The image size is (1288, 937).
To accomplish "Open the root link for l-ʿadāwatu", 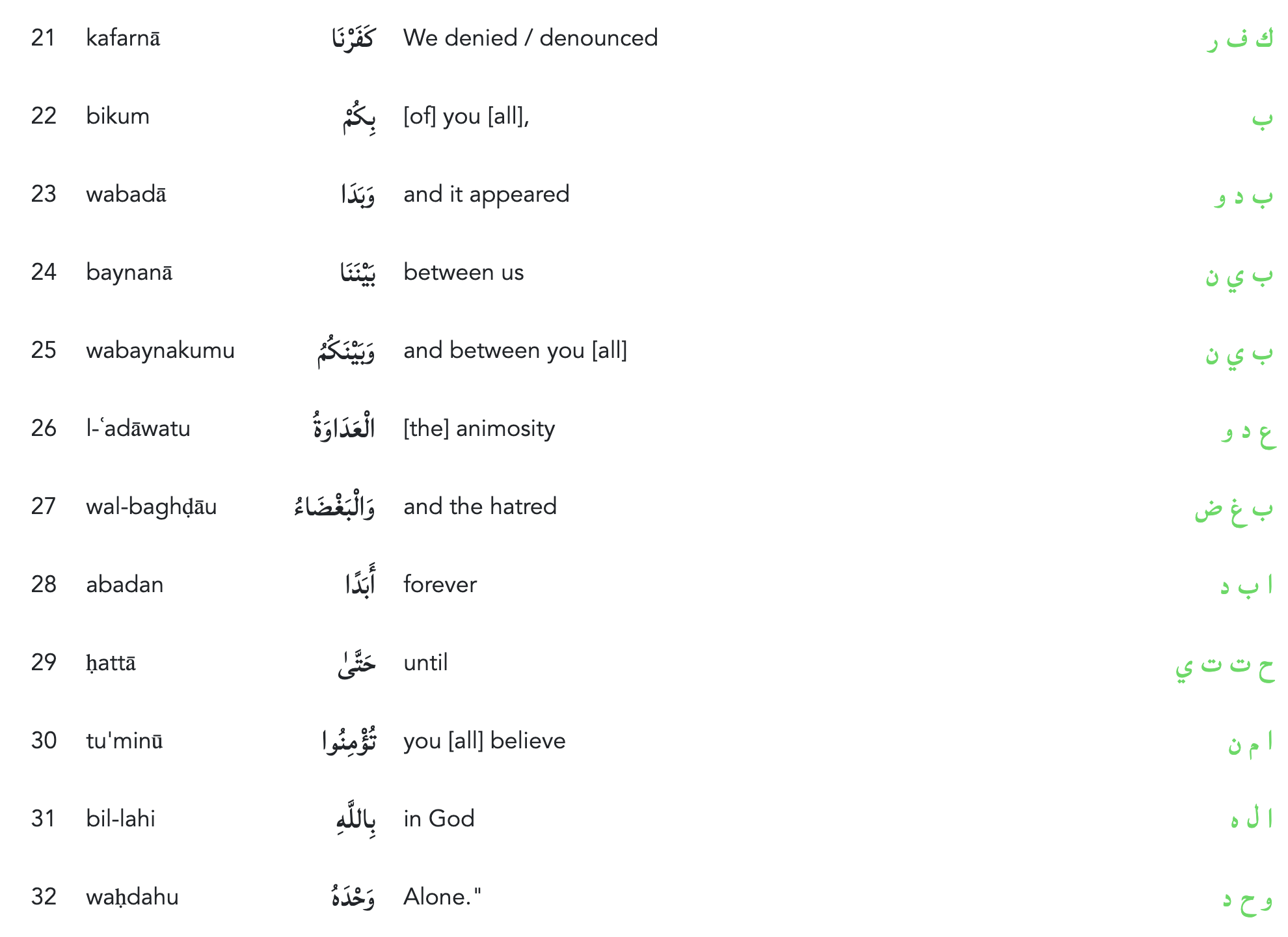I will point(1248,431).
